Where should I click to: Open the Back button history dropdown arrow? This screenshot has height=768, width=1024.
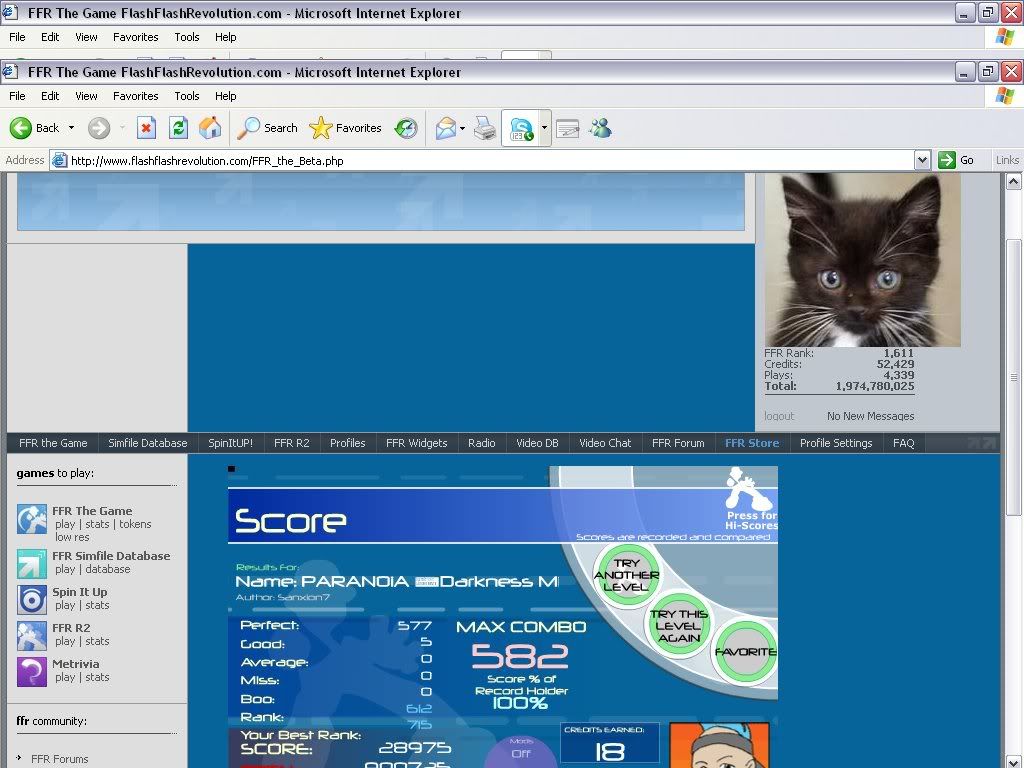71,128
